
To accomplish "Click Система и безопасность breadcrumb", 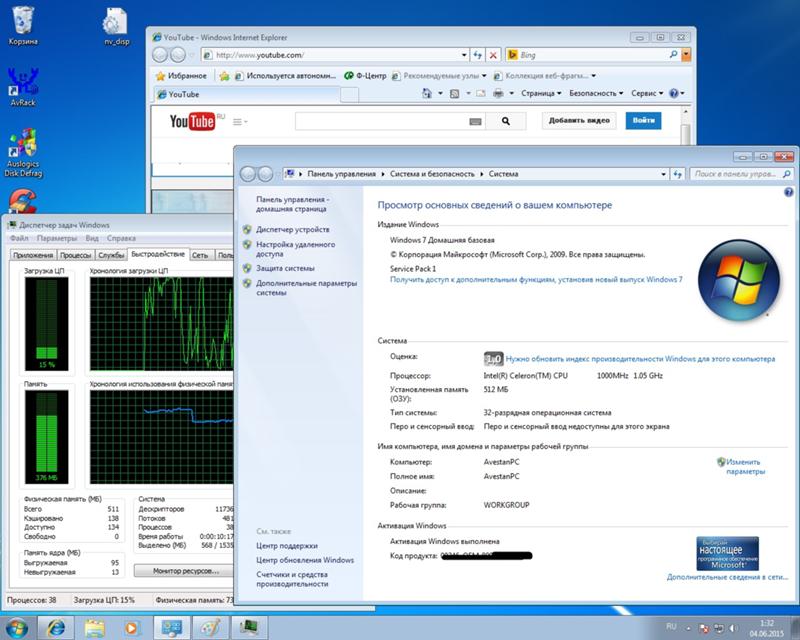I will click(432, 174).
